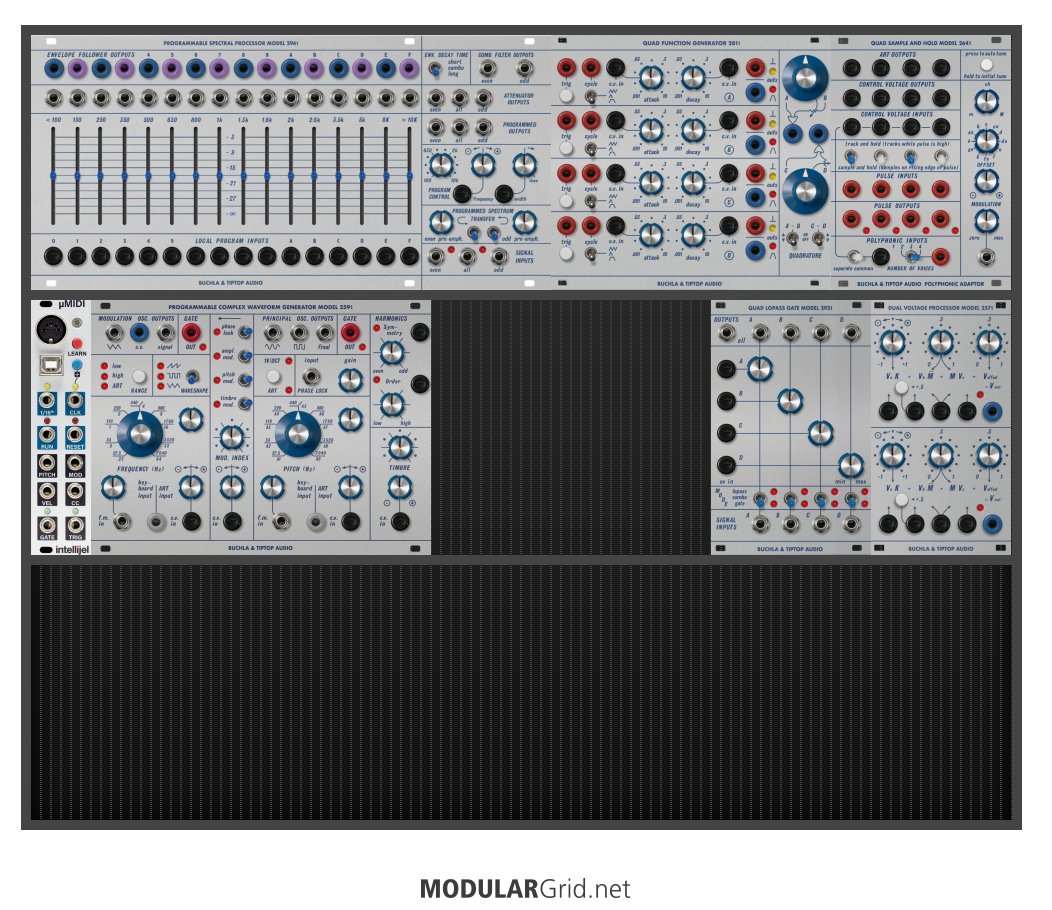The image size is (1052, 910).
Task: Click the PHASE LOCK input jack
Action: (x=311, y=376)
